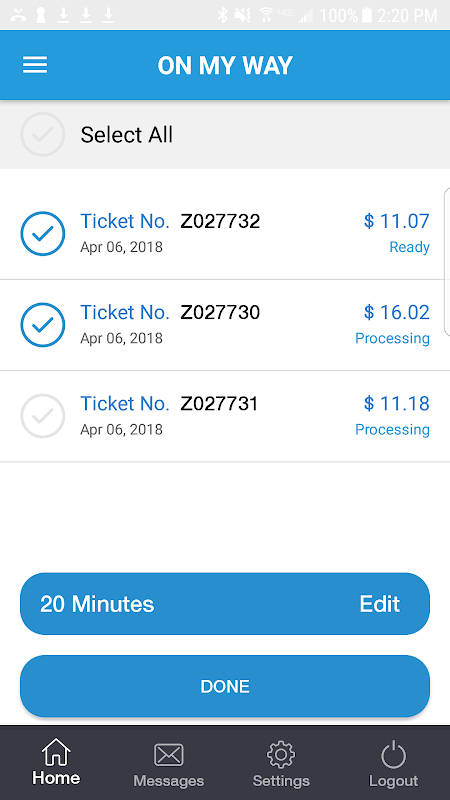Image resolution: width=450 pixels, height=800 pixels.
Task: Tap Bluetooth icon in status bar
Action: click(x=222, y=15)
